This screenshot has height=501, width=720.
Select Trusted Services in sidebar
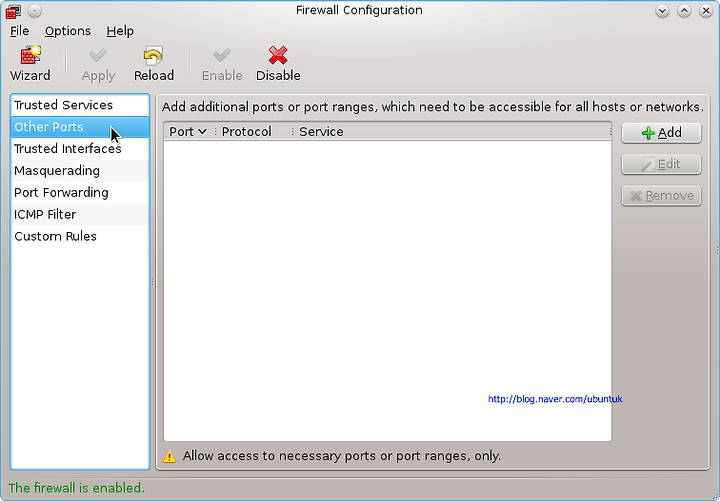pos(80,105)
